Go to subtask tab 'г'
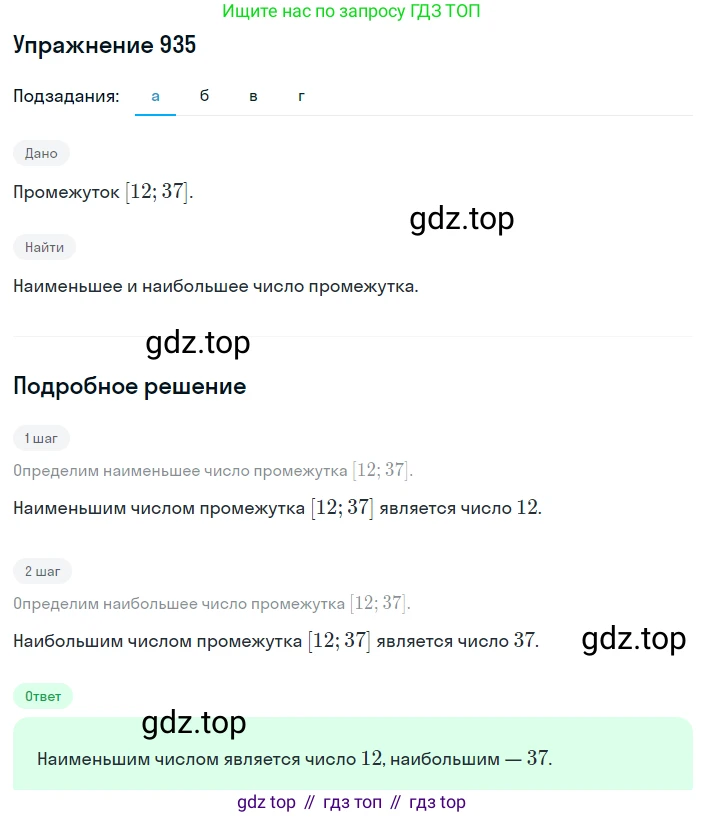Viewport: 705px width, 817px height. pyautogui.click(x=301, y=96)
